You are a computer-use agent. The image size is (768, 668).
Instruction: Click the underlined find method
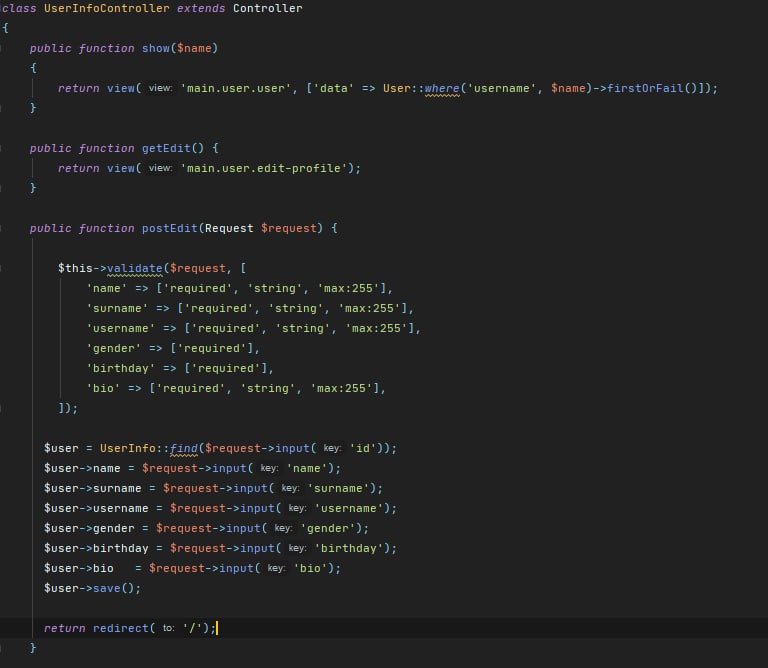(184, 449)
